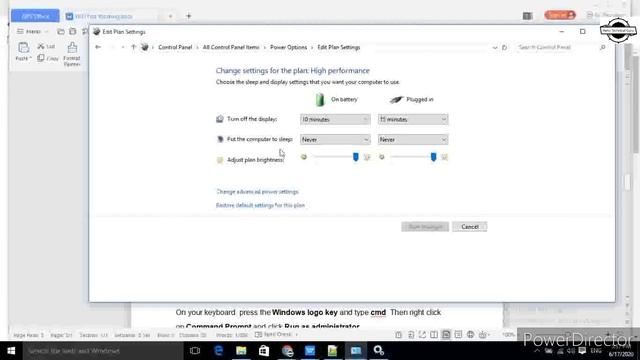This screenshot has height=360, width=640.
Task: Click the bright sun icon for Plugged in
Action: point(444,157)
